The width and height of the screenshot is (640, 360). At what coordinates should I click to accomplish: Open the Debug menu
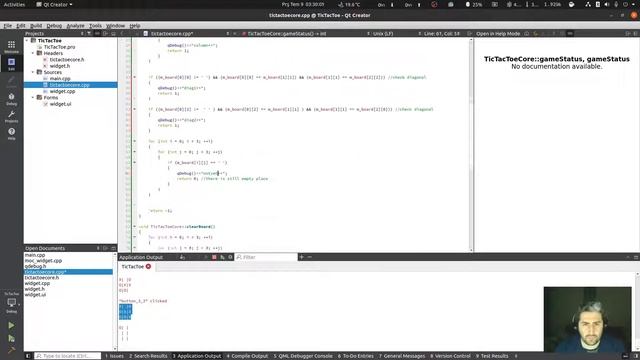point(54,26)
